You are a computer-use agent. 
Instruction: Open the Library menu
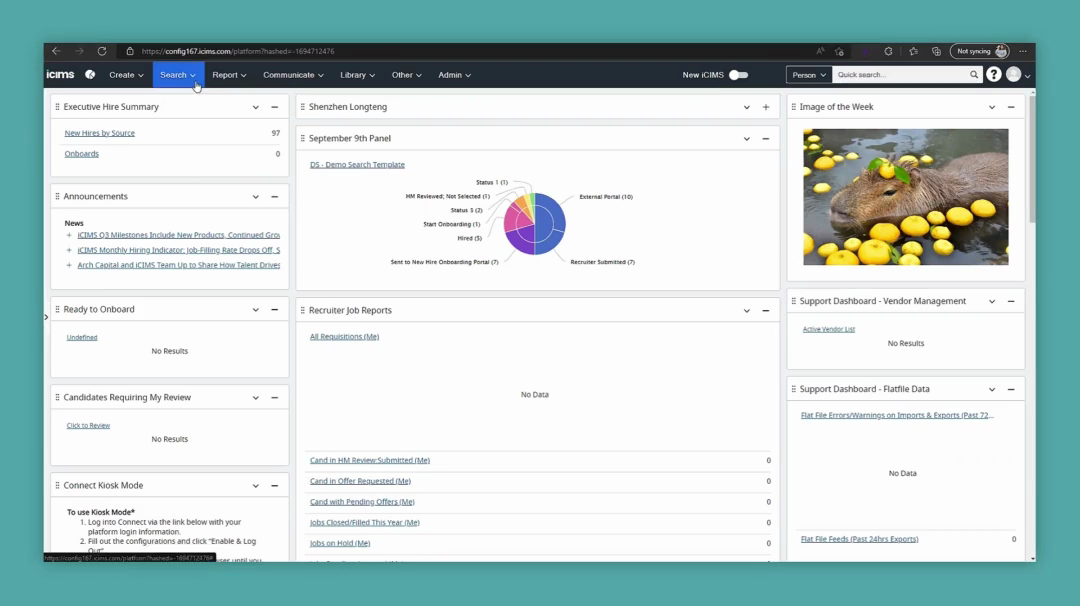(357, 74)
